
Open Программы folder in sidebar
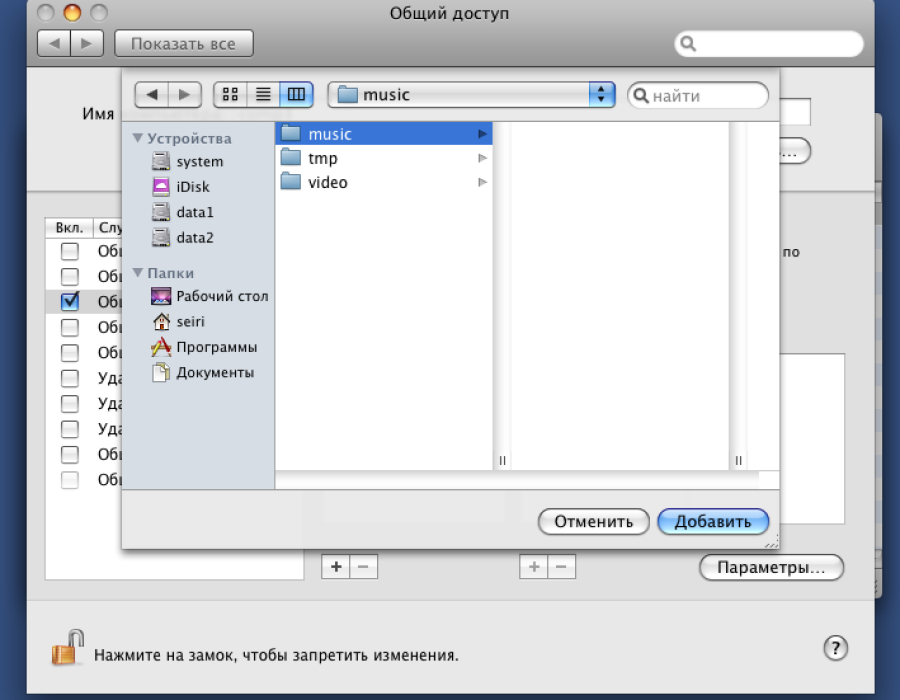coord(204,347)
